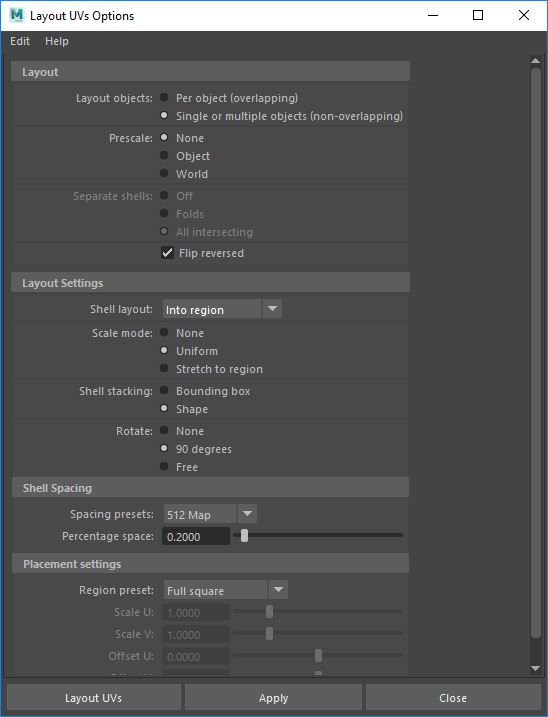The height and width of the screenshot is (717, 548).
Task: Select Per object (overlapping) option
Action: (164, 97)
